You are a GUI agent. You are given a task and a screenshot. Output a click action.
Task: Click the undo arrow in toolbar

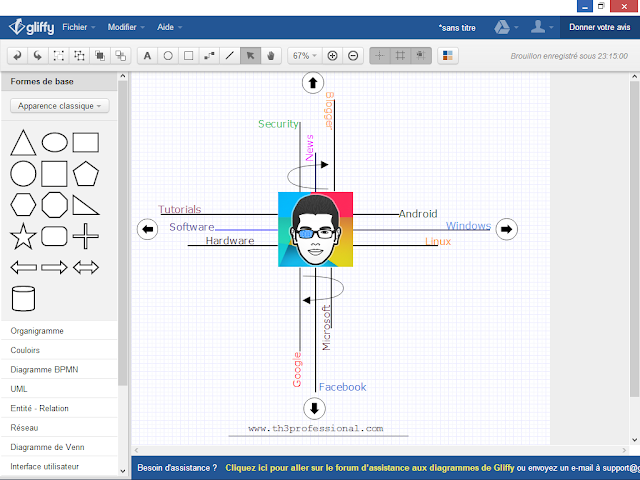pyautogui.click(x=17, y=56)
